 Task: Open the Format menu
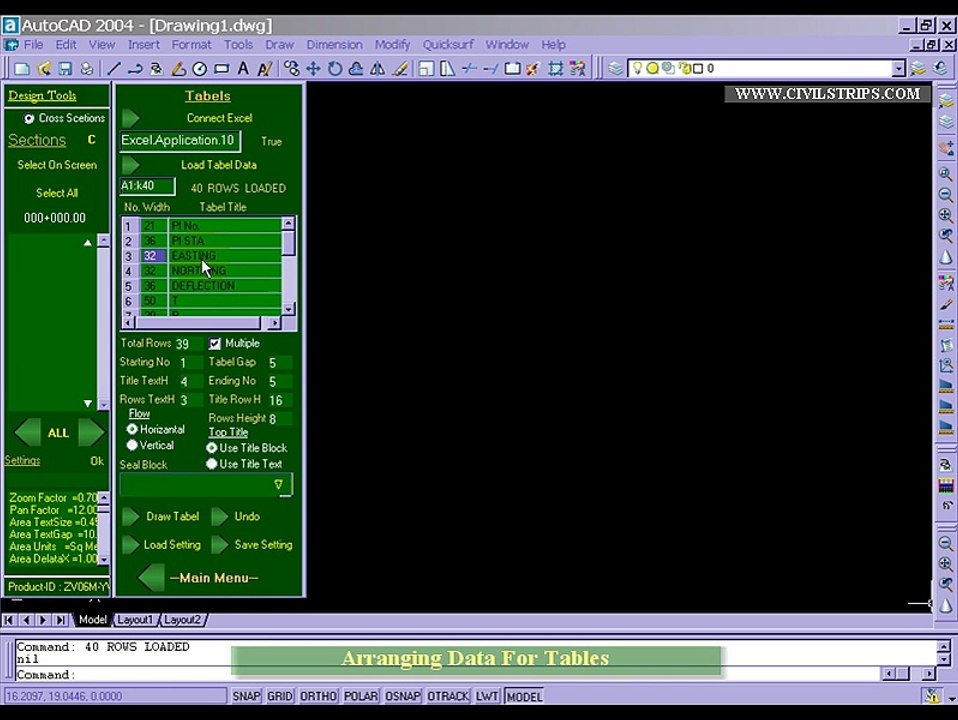191,45
